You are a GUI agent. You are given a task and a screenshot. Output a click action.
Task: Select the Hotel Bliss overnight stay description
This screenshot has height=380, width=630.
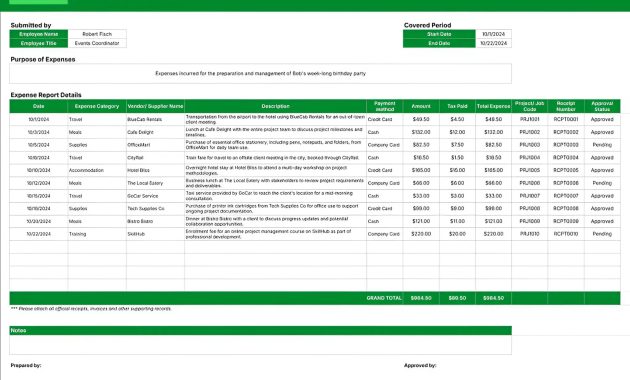275,170
